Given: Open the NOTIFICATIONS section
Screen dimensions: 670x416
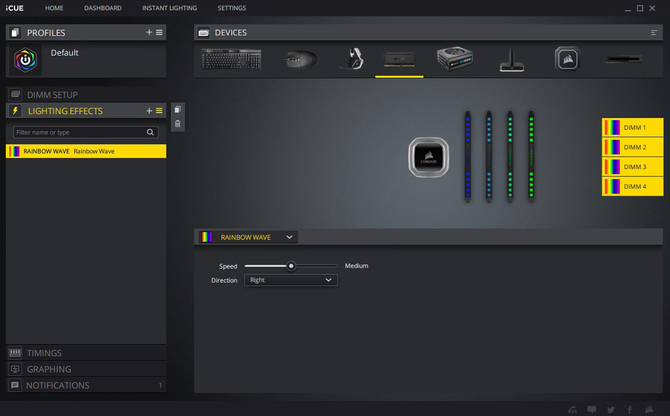Looking at the screenshot, I should pyautogui.click(x=86, y=385).
